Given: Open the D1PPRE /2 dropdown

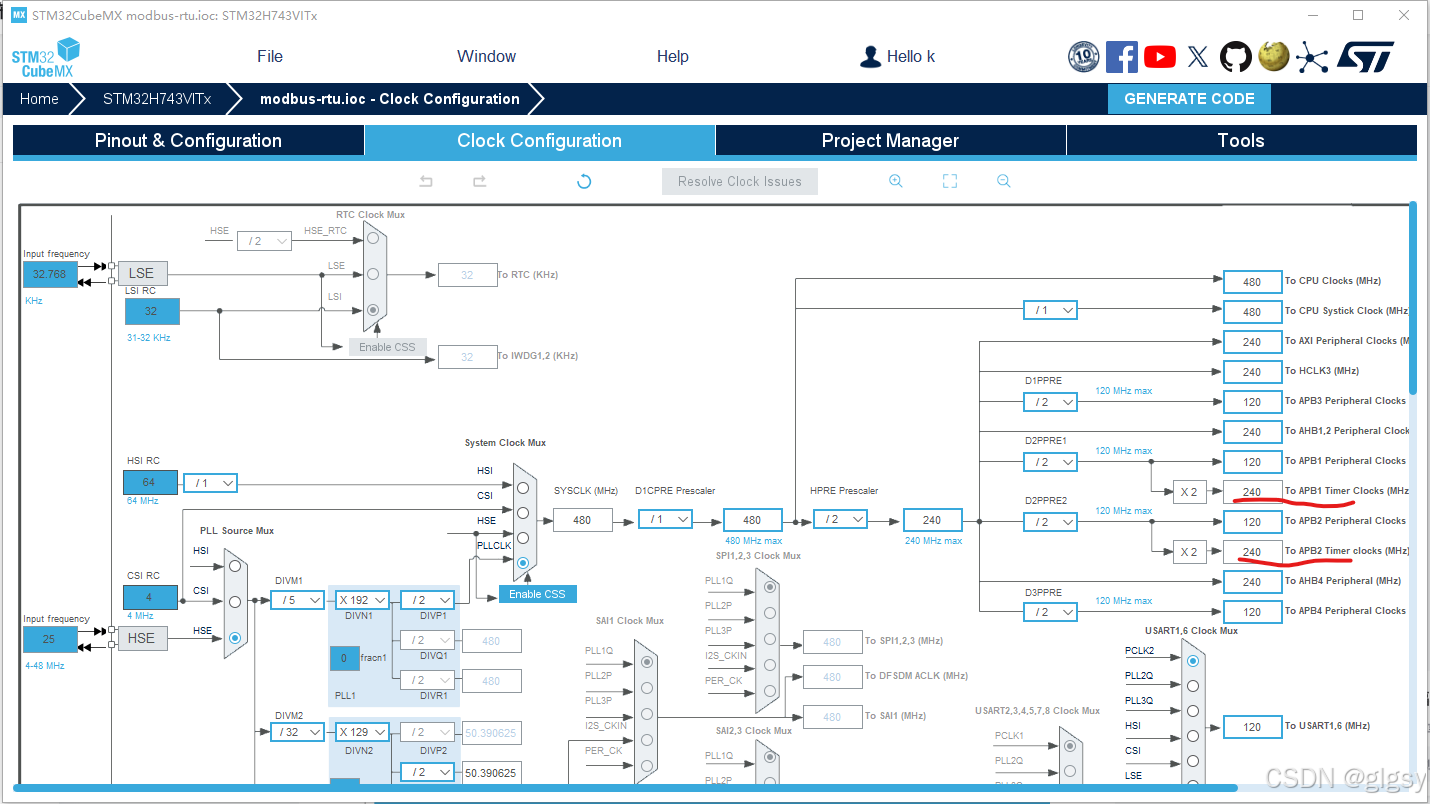Looking at the screenshot, I should pyautogui.click(x=1050, y=402).
